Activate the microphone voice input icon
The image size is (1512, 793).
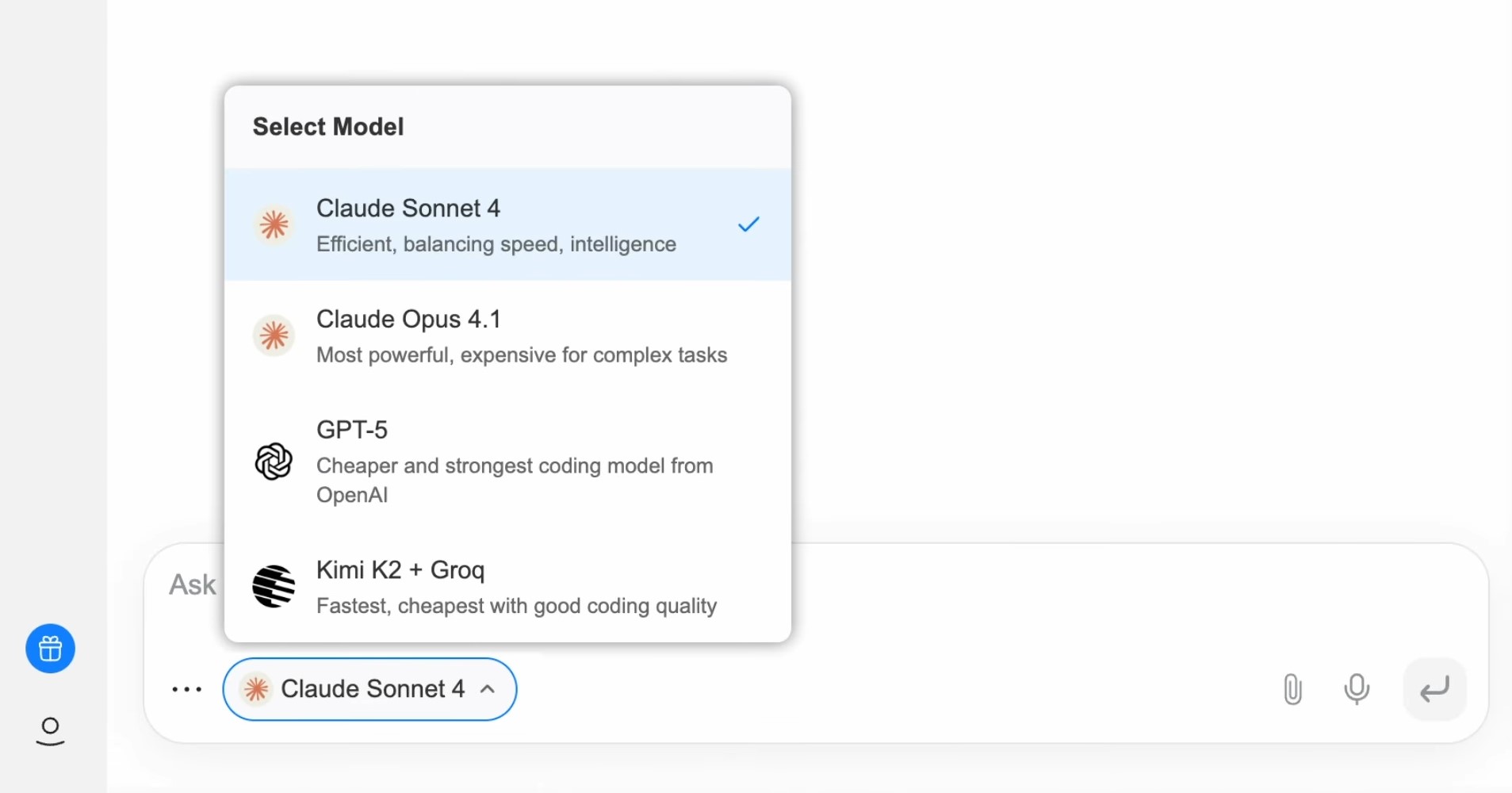coord(1357,689)
